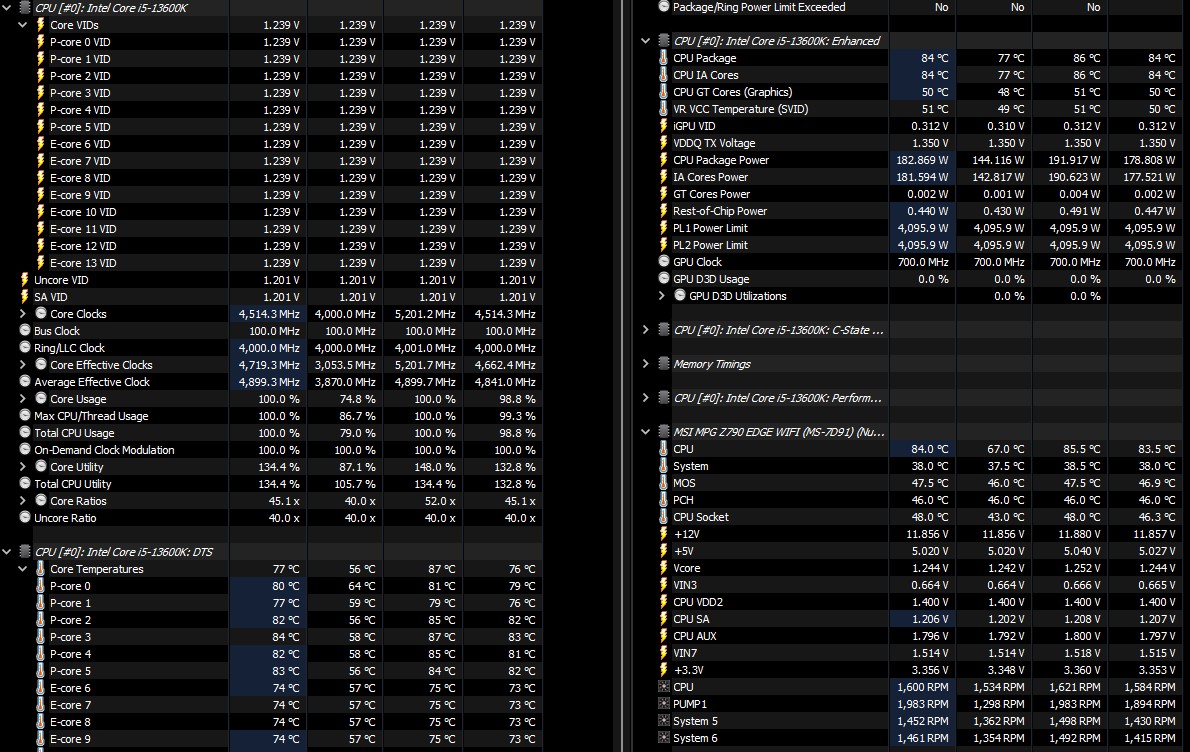Click the motherboard System thermometer icon
This screenshot has height=752, width=1190.
point(664,466)
